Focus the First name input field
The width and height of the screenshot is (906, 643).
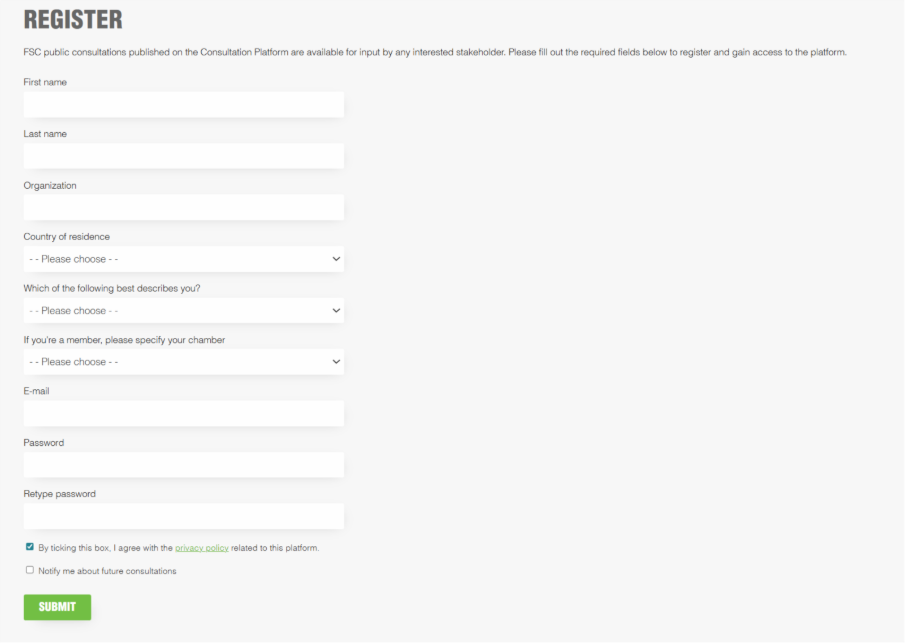click(183, 105)
